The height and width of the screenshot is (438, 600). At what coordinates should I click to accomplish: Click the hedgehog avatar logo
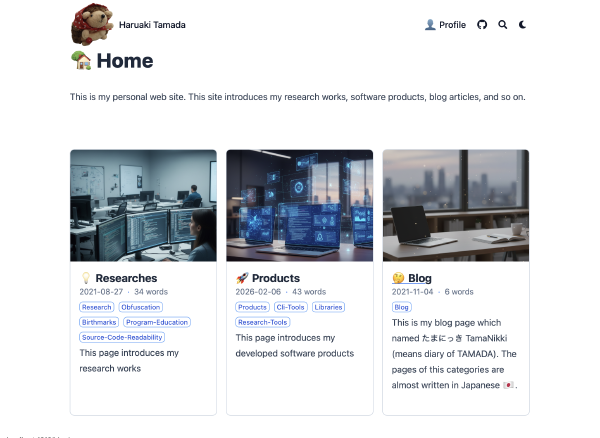92,24
